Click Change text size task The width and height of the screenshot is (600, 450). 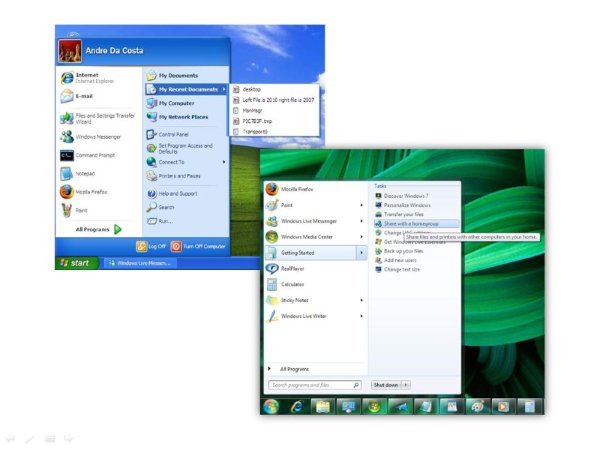tap(398, 269)
